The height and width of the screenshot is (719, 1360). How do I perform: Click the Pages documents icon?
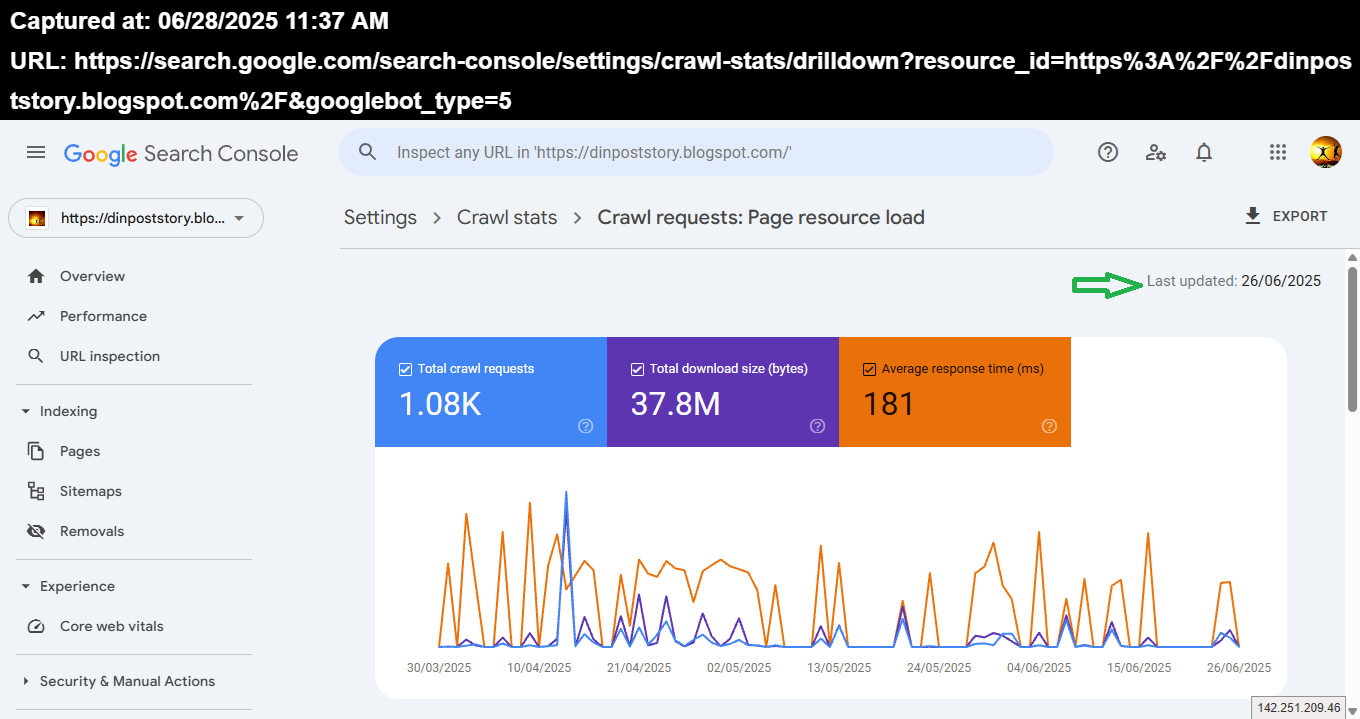click(36, 451)
